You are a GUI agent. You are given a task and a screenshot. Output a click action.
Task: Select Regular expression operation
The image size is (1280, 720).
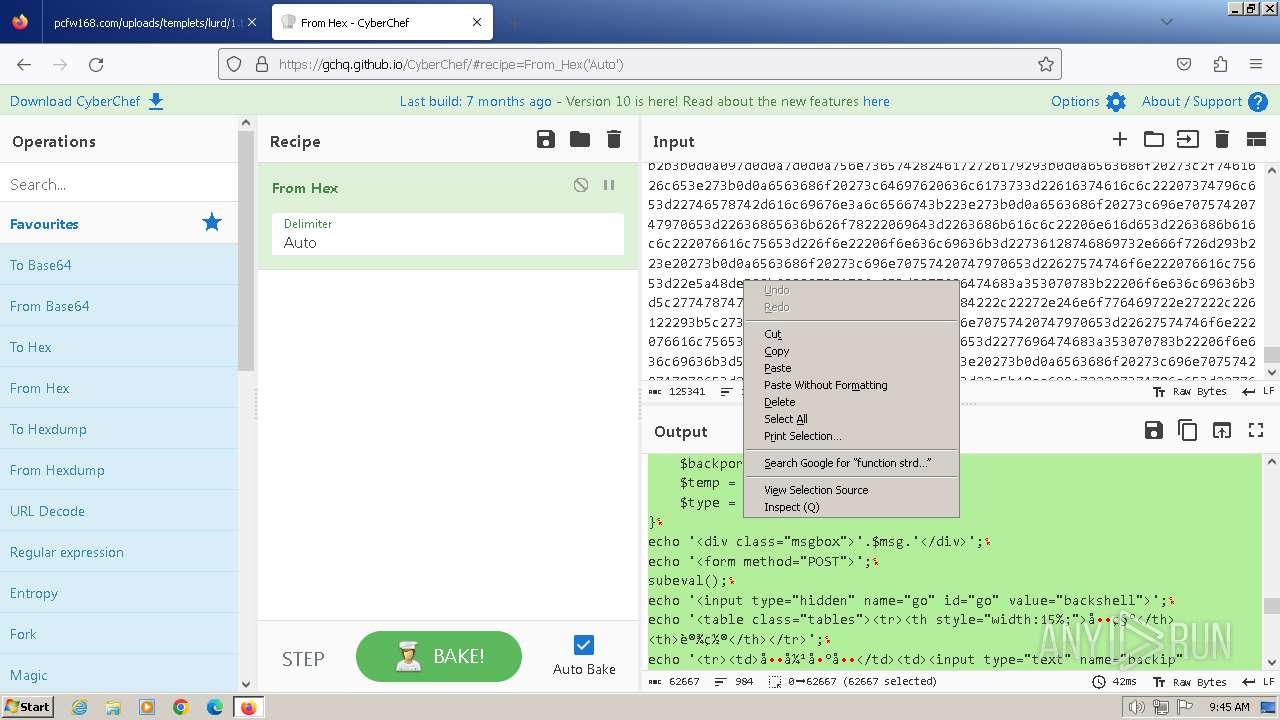click(x=118, y=552)
